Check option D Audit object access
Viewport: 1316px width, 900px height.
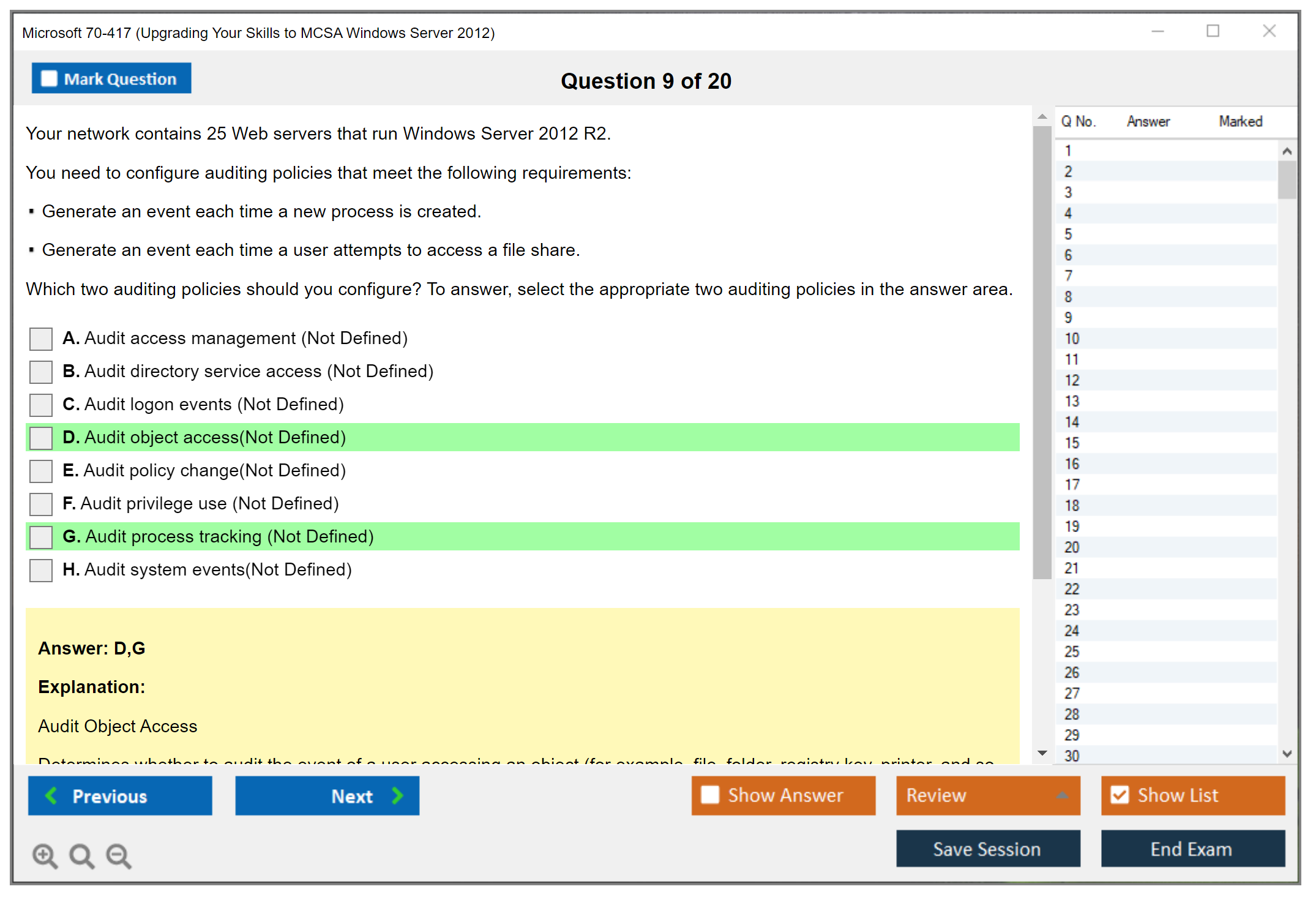pyautogui.click(x=41, y=438)
